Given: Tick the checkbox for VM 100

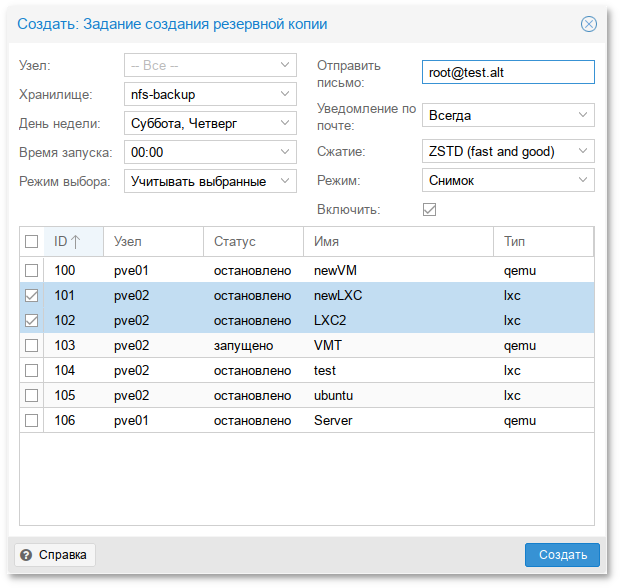Looking at the screenshot, I should (31, 270).
